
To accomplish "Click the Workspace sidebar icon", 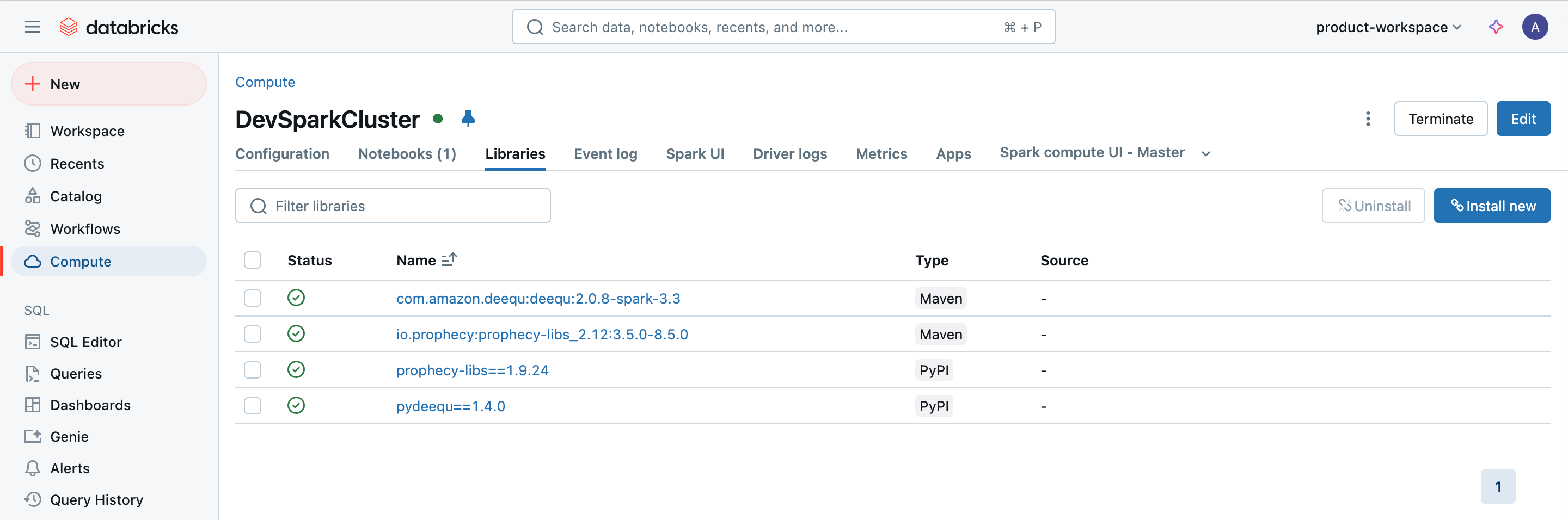I will coord(33,131).
